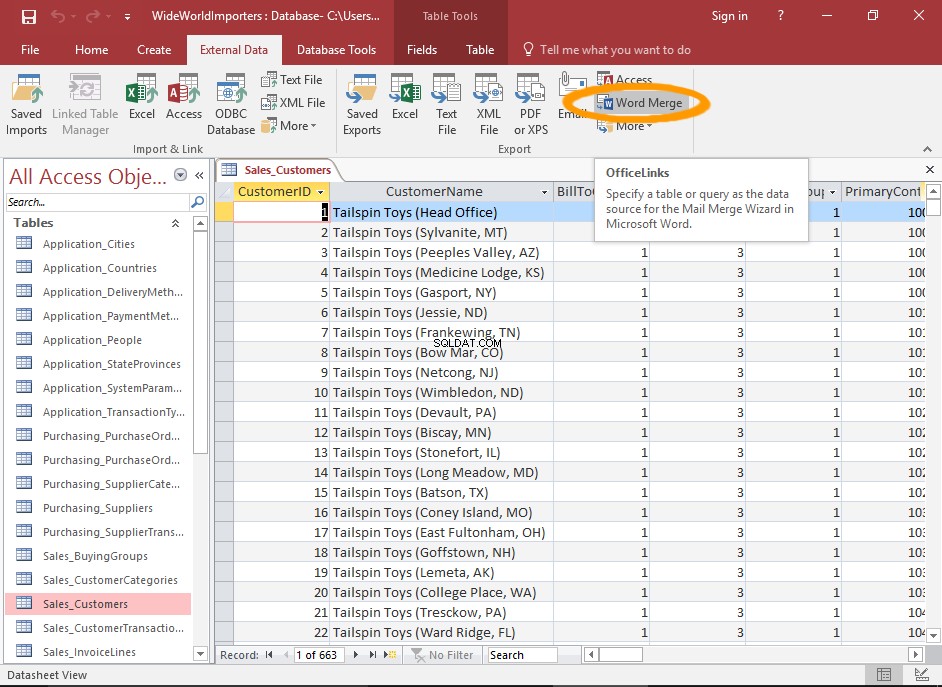Click the current record number box
Image resolution: width=942 pixels, height=687 pixels.
318,655
